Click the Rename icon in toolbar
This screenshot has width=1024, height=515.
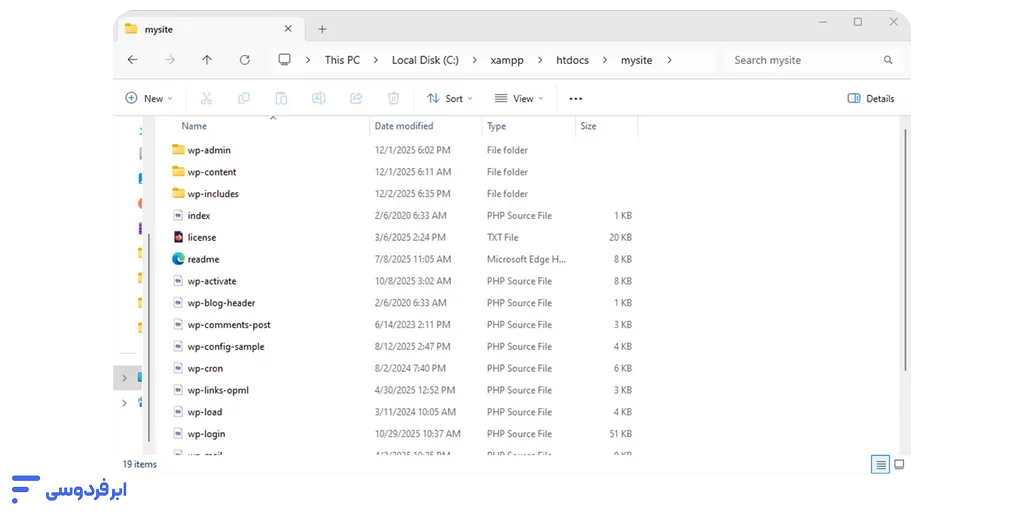pyautogui.click(x=319, y=99)
